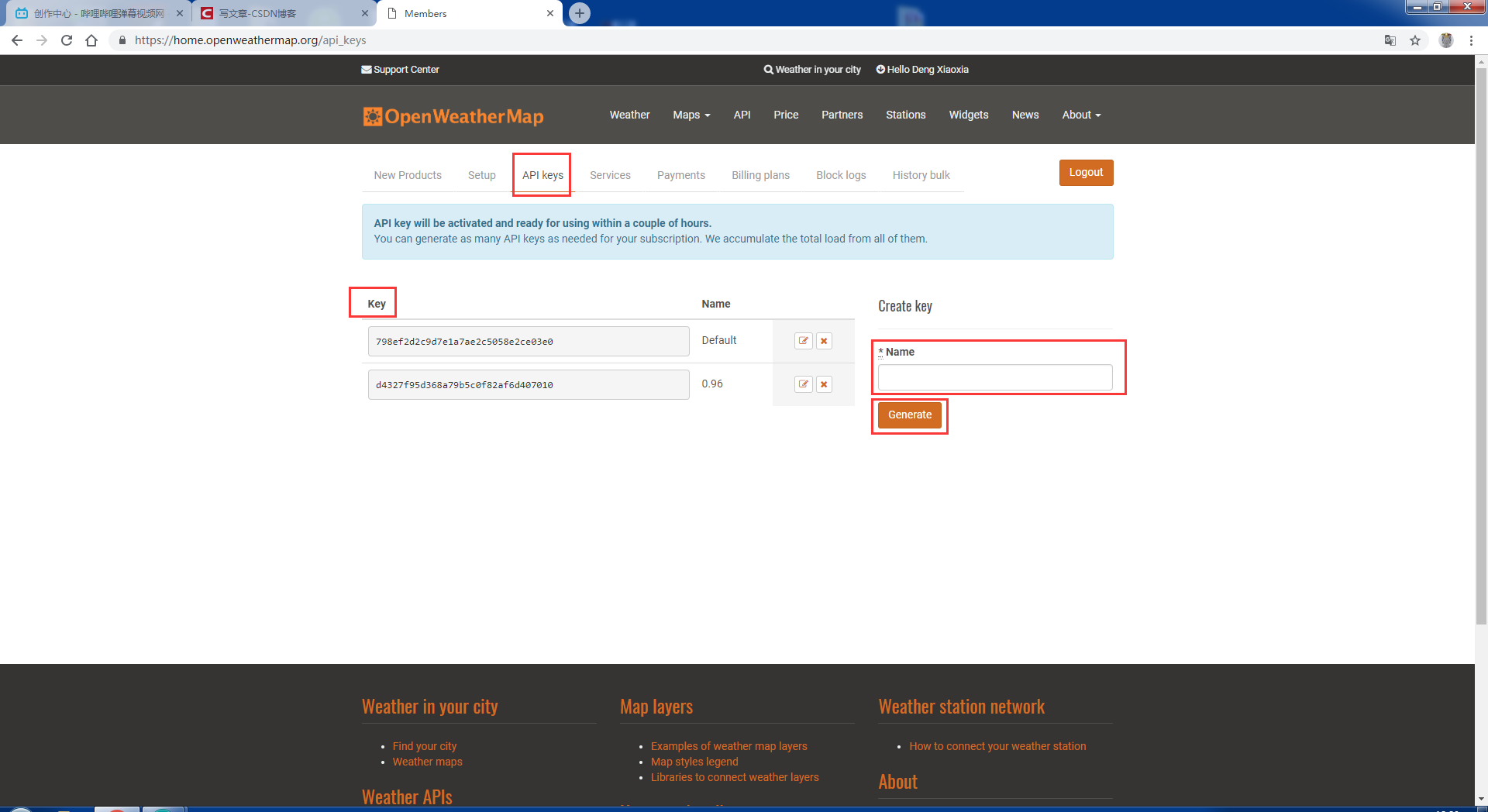Open the Weather nav item
The width and height of the screenshot is (1488, 812).
point(629,115)
